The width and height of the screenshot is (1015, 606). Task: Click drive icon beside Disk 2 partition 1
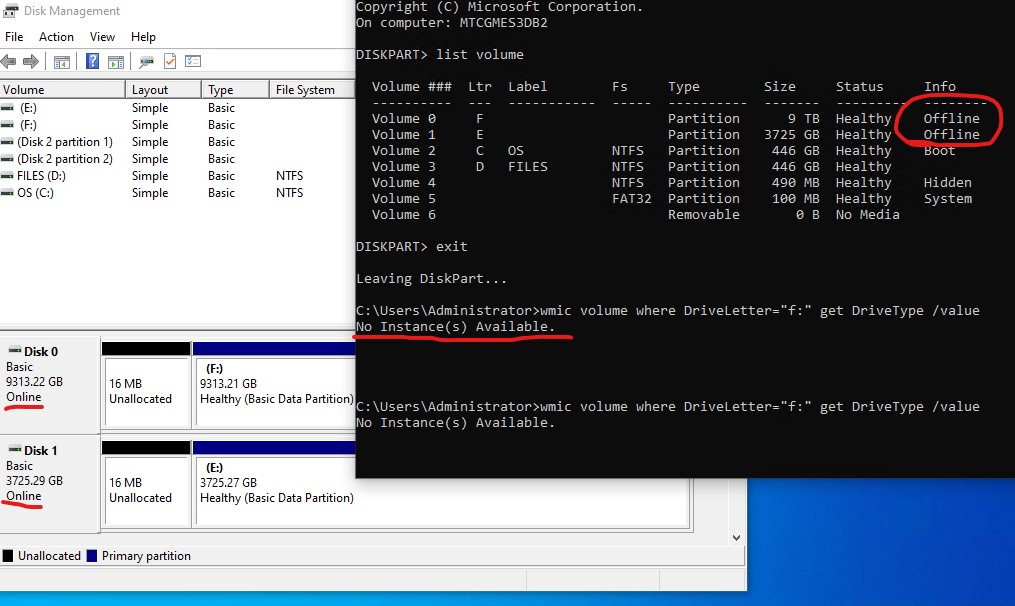click(8, 142)
